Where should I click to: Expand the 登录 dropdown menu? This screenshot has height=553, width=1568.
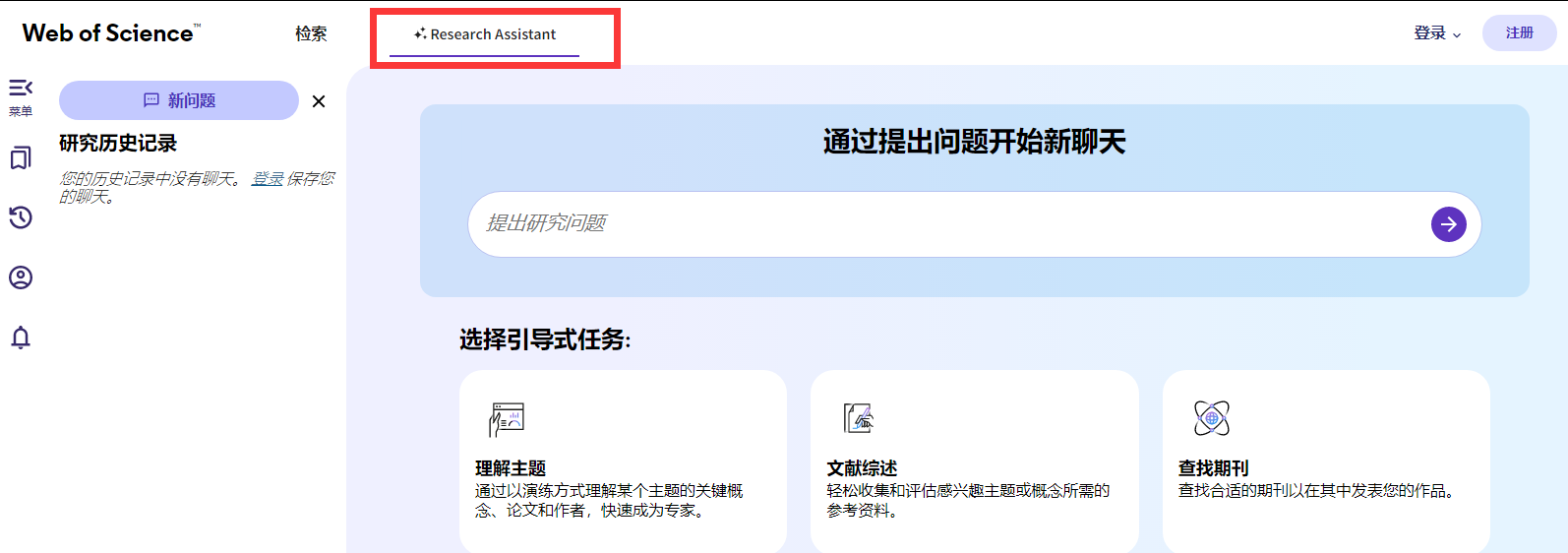(x=1437, y=33)
